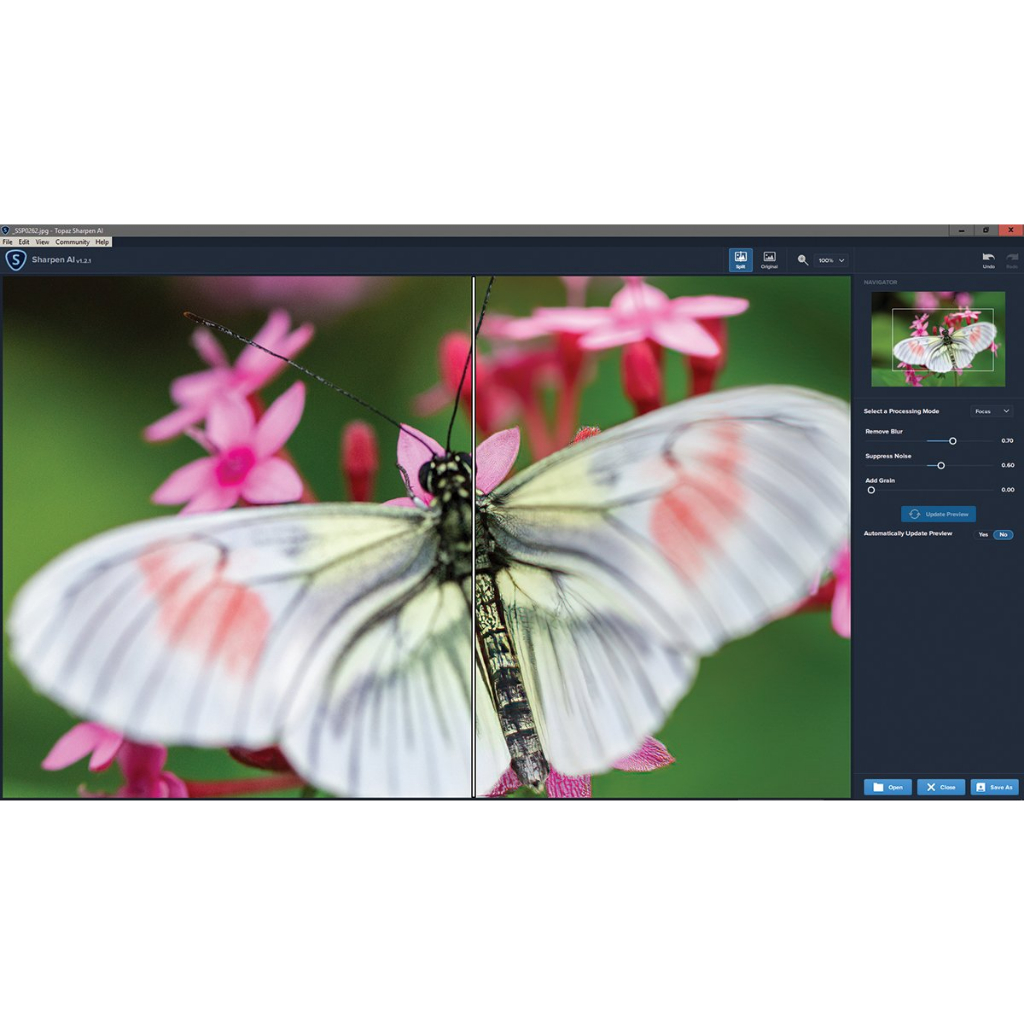Viewport: 1024px width, 1024px height.
Task: Switch to Split view mode
Action: tap(740, 259)
